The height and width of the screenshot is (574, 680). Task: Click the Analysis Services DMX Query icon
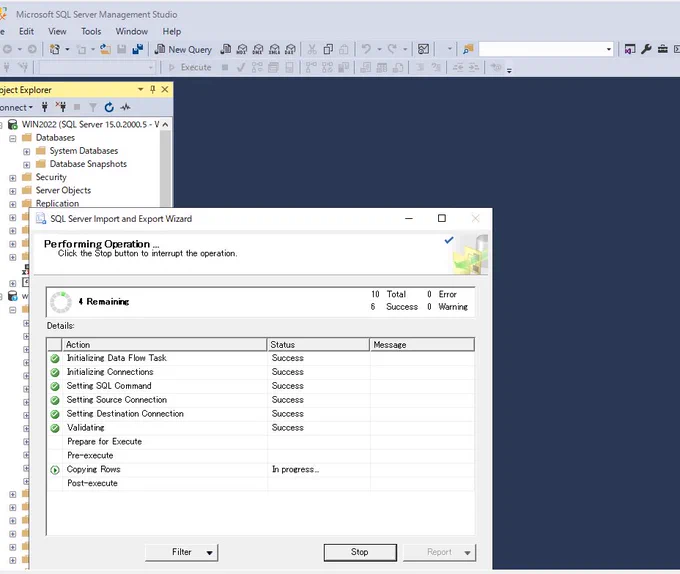(258, 49)
